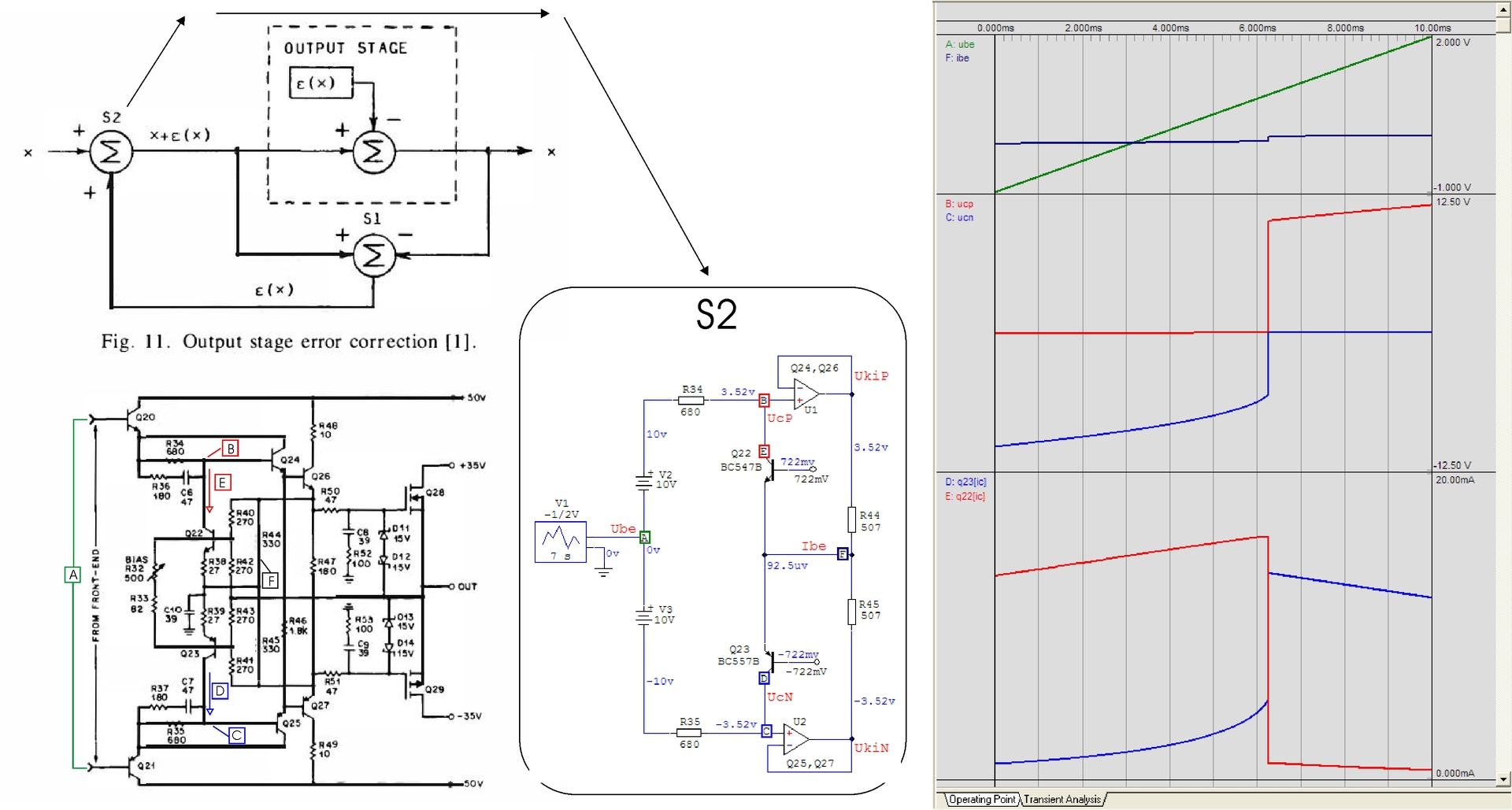Click the 92.5uv voltage readout
The image size is (1512, 810).
tap(787, 566)
